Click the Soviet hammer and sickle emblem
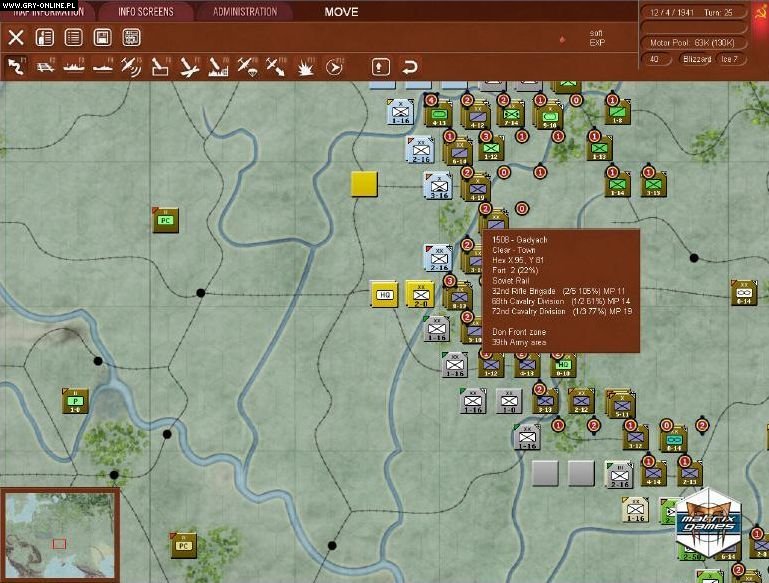769x583 pixels. click(x=762, y=12)
